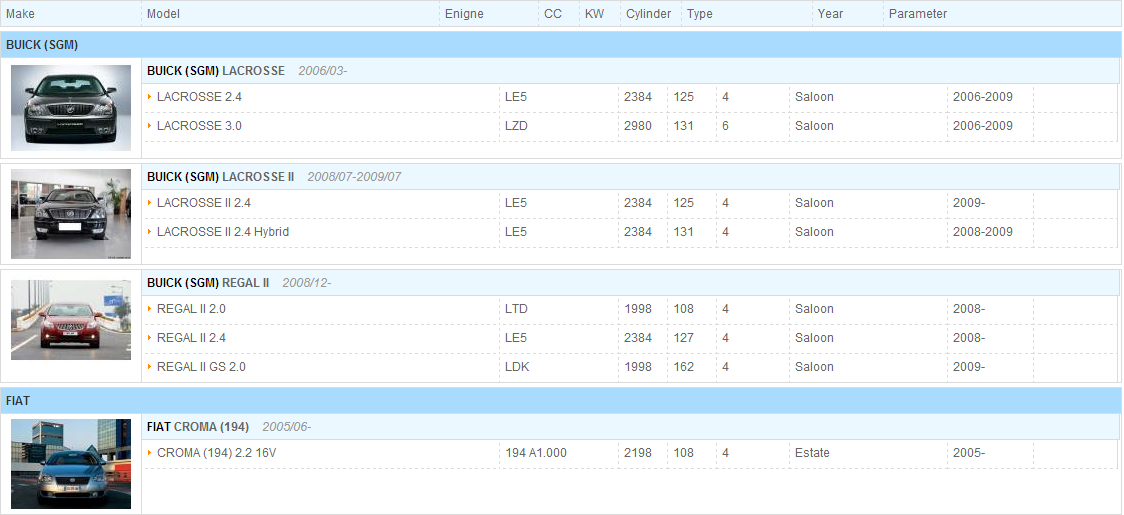This screenshot has height=515, width=1124.
Task: Click the arrow bullet beside REGAL II 2.4
Action: 149,337
